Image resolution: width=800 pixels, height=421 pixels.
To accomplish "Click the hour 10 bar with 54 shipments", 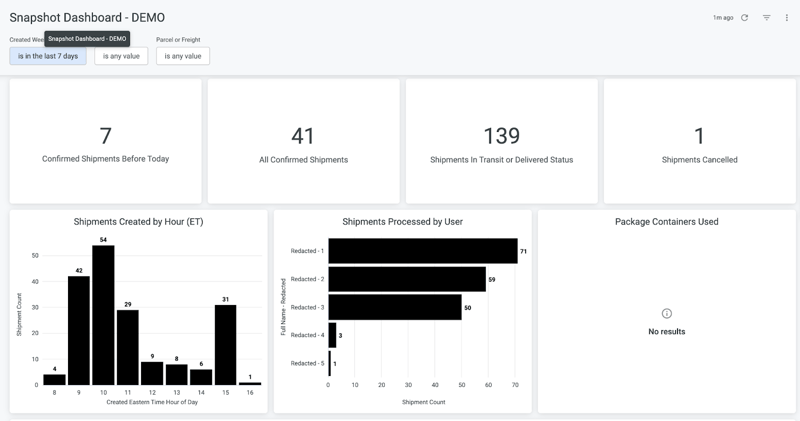I will point(103,315).
